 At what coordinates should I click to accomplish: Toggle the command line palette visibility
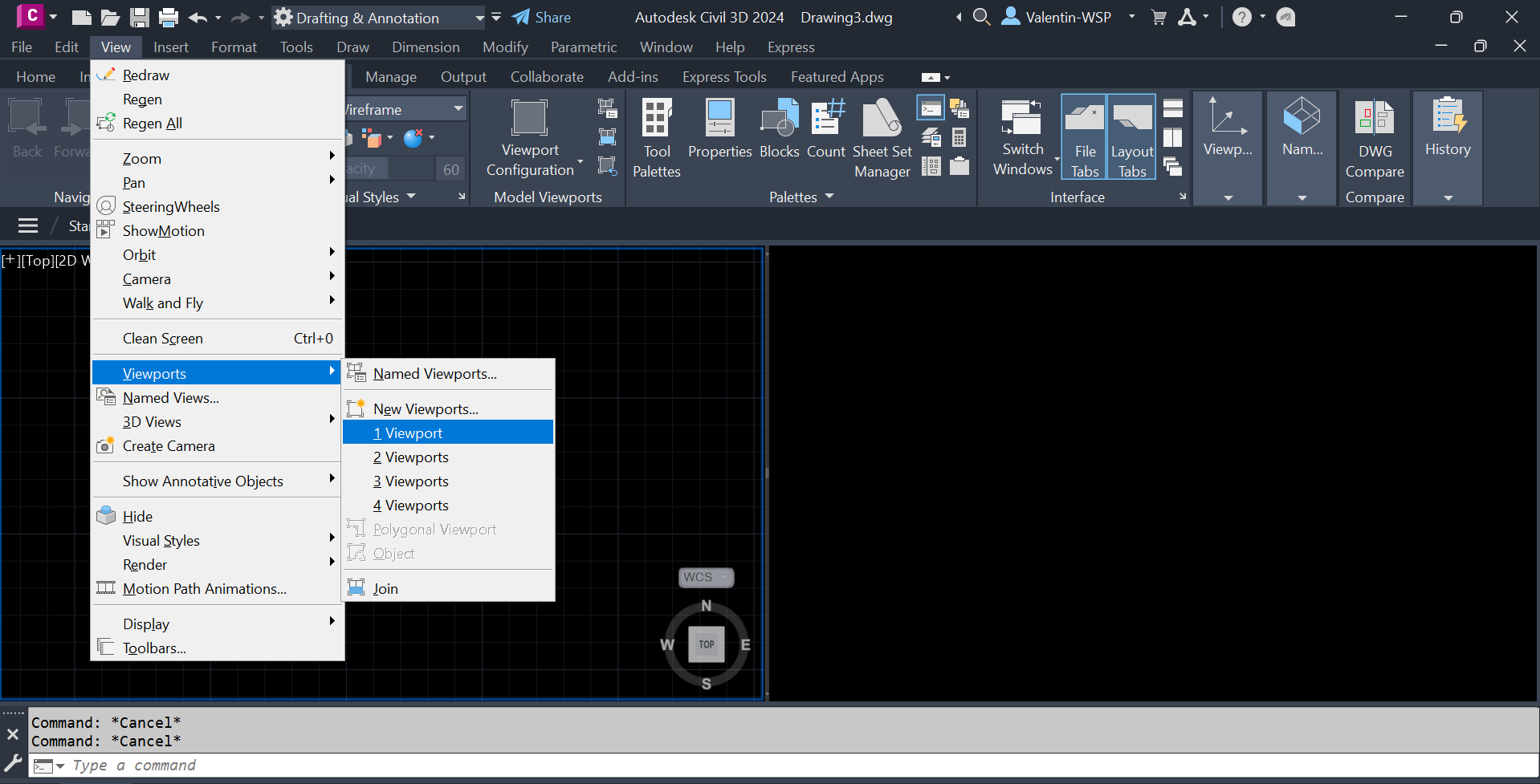[931, 108]
